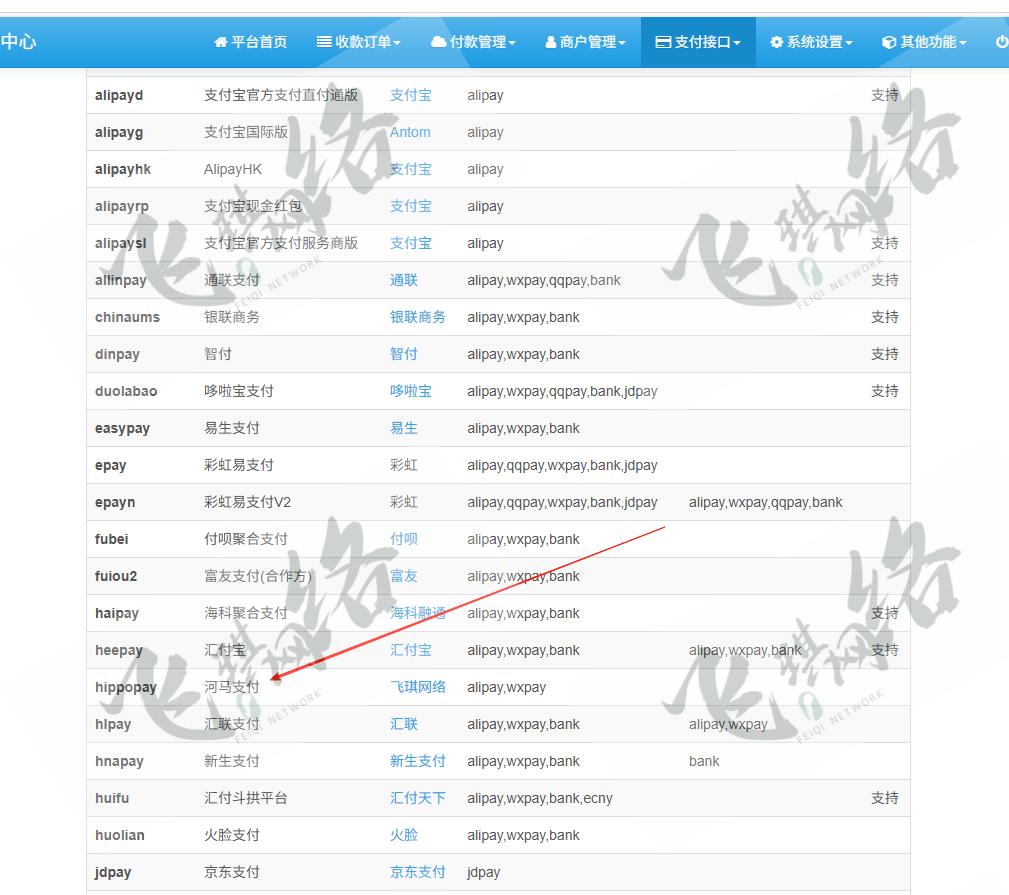Open the 智付 link in dinpay row

click(403, 354)
